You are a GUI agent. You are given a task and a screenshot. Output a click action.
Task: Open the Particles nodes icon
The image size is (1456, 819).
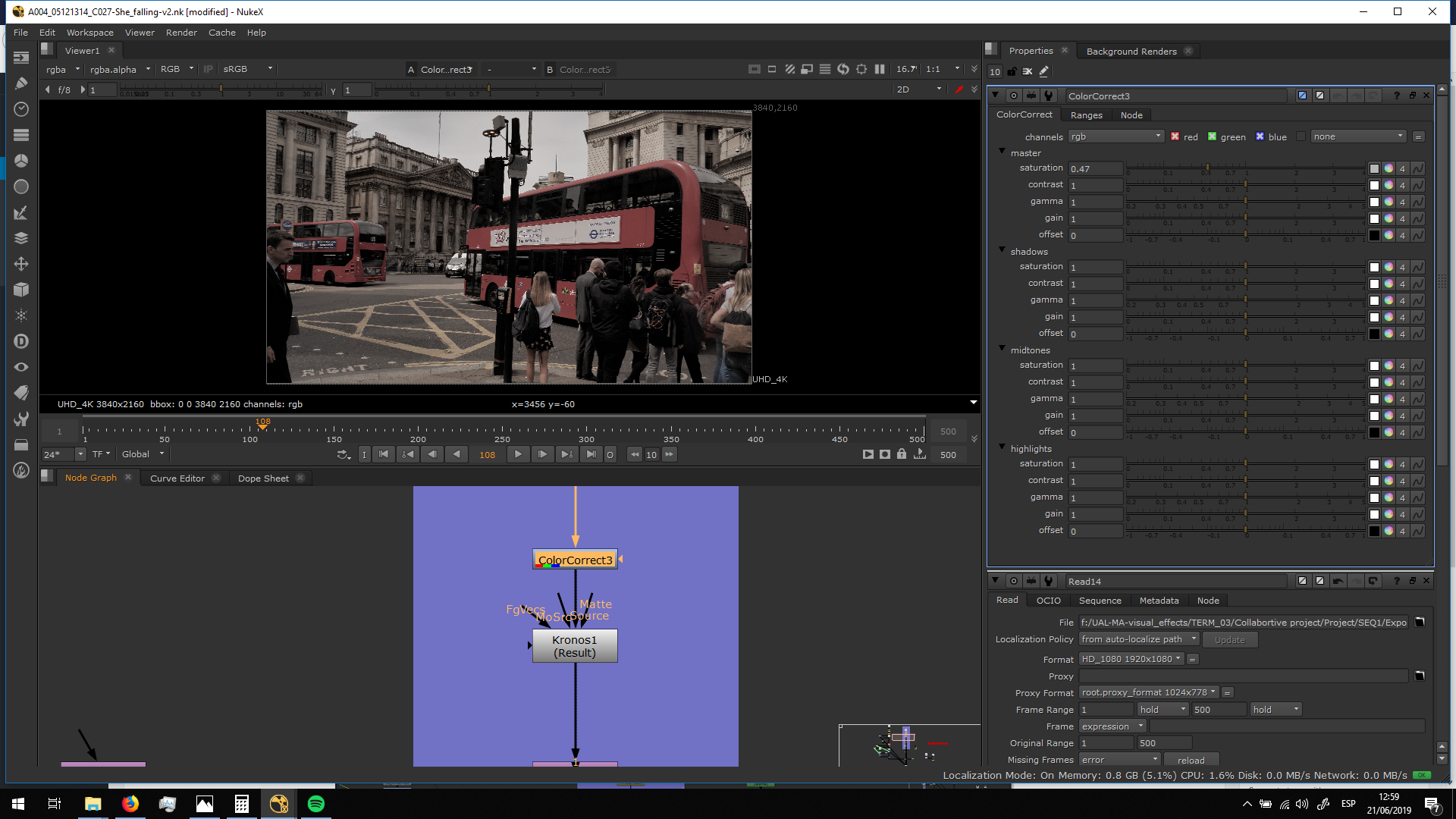(x=21, y=315)
